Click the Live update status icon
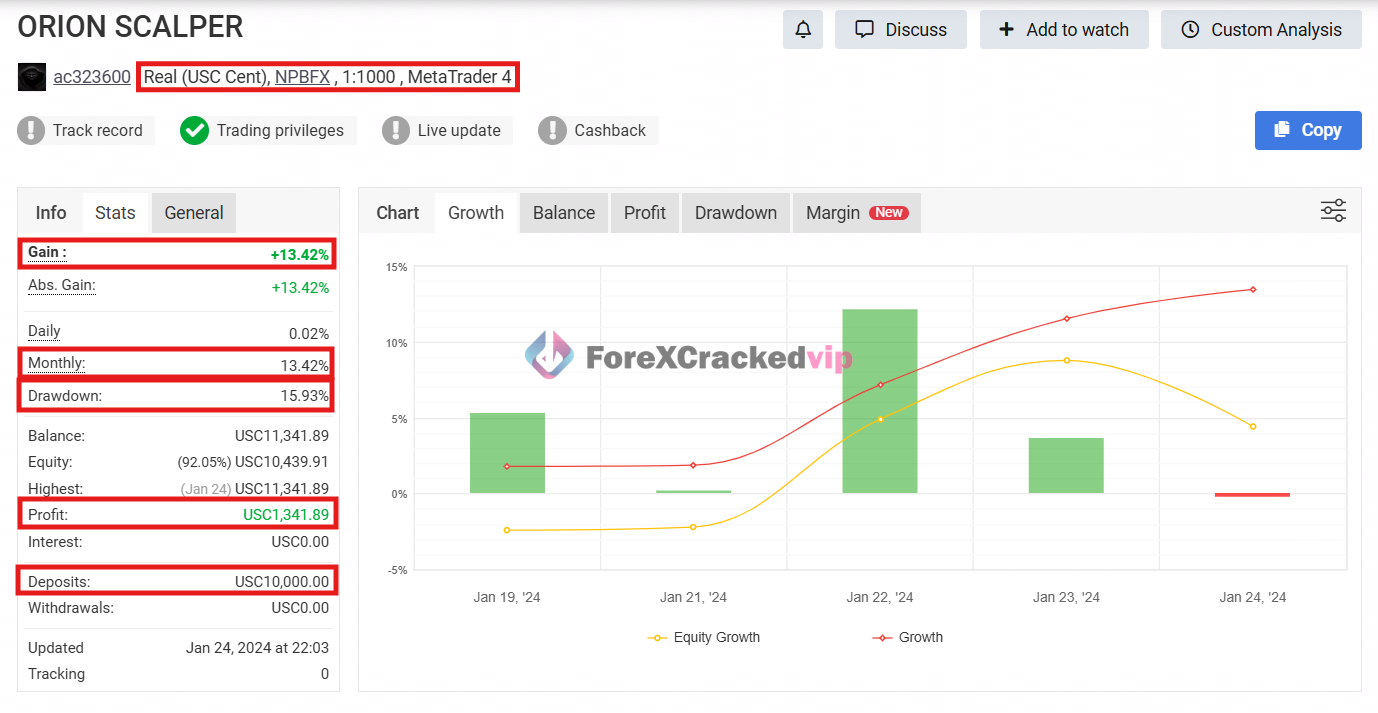The width and height of the screenshot is (1378, 713). (x=396, y=130)
